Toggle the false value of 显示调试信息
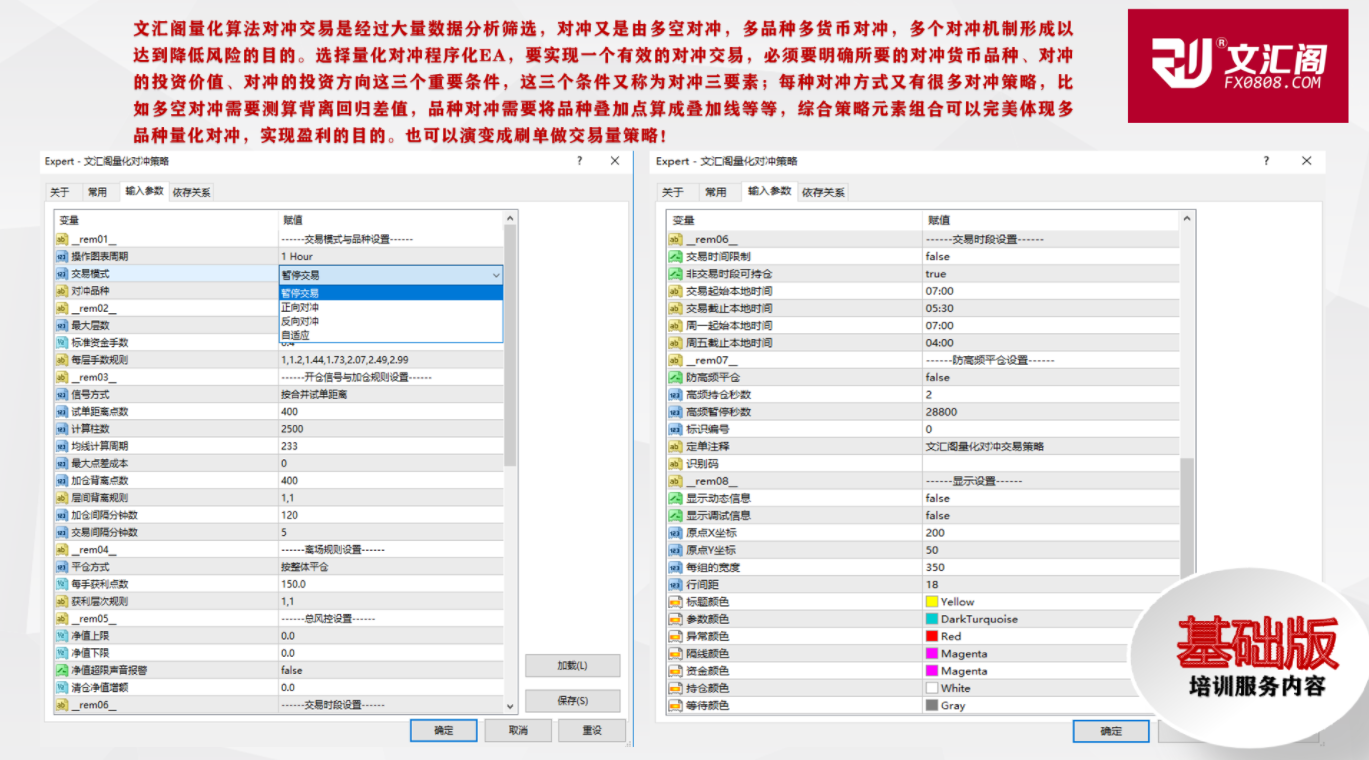 (937, 515)
